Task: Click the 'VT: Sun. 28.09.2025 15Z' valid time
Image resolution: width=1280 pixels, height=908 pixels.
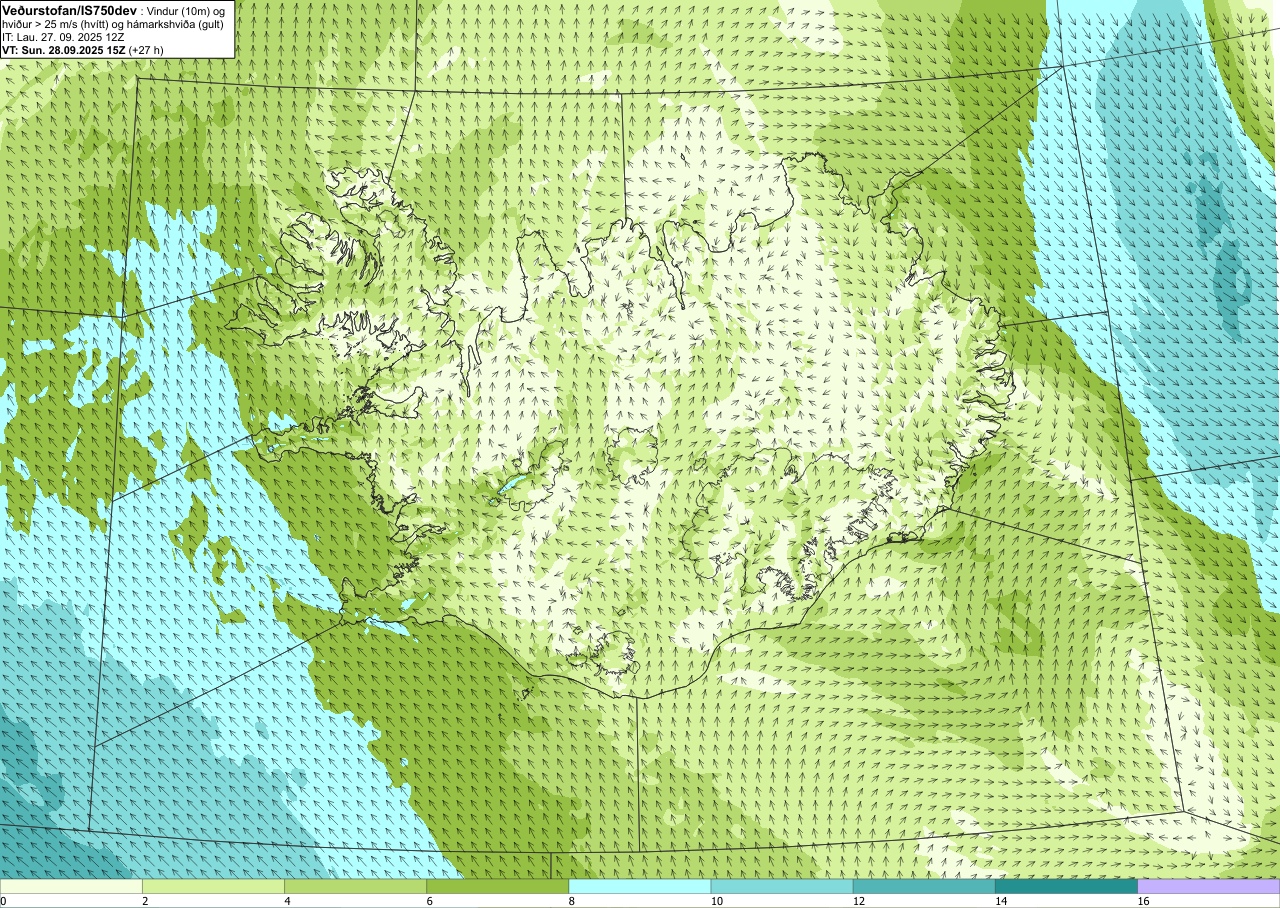Action: tap(63, 49)
